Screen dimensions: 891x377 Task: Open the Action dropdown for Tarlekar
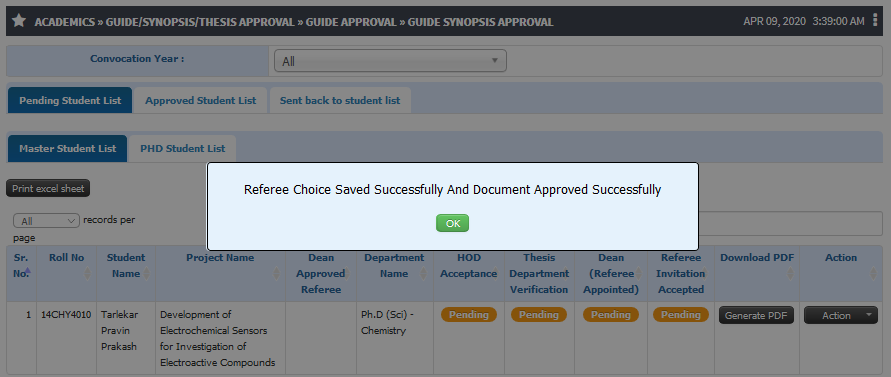pos(840,315)
